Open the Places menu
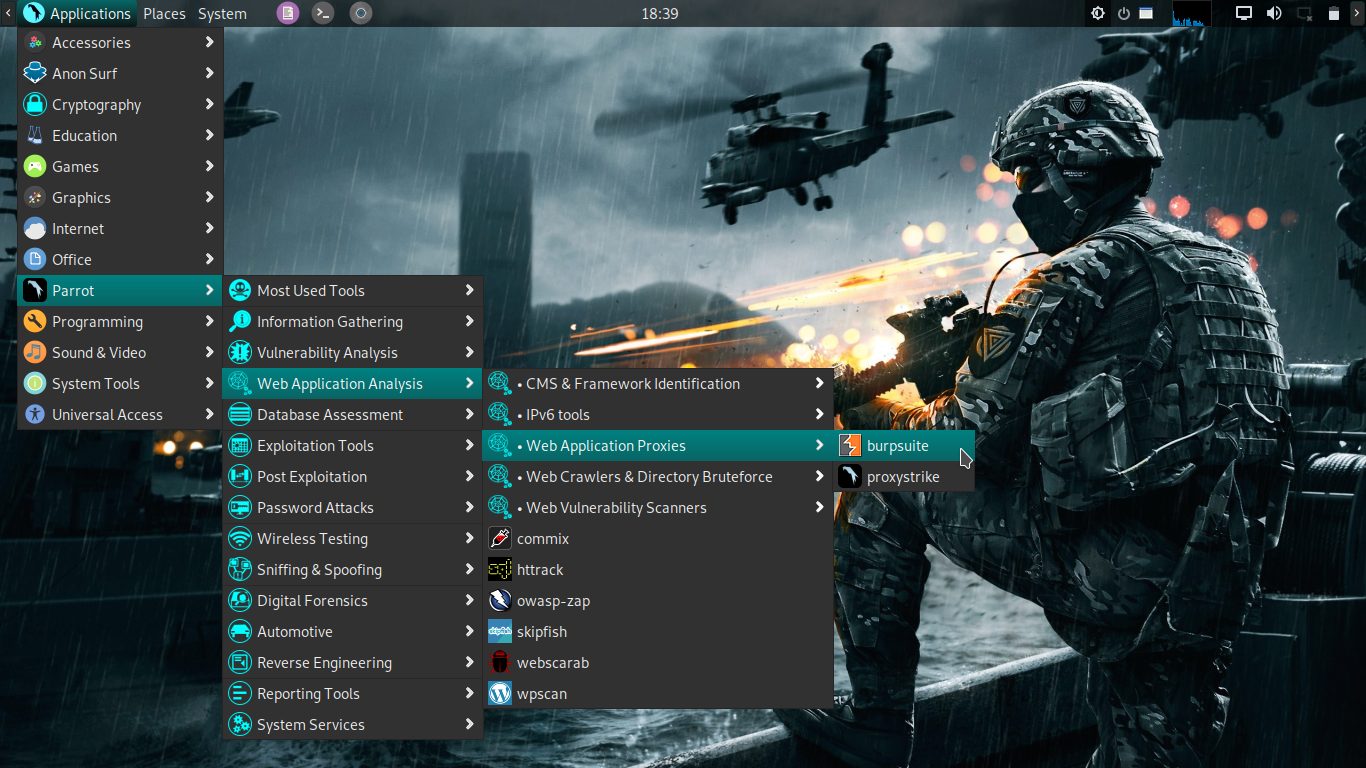Viewport: 1366px width, 768px height. click(163, 13)
